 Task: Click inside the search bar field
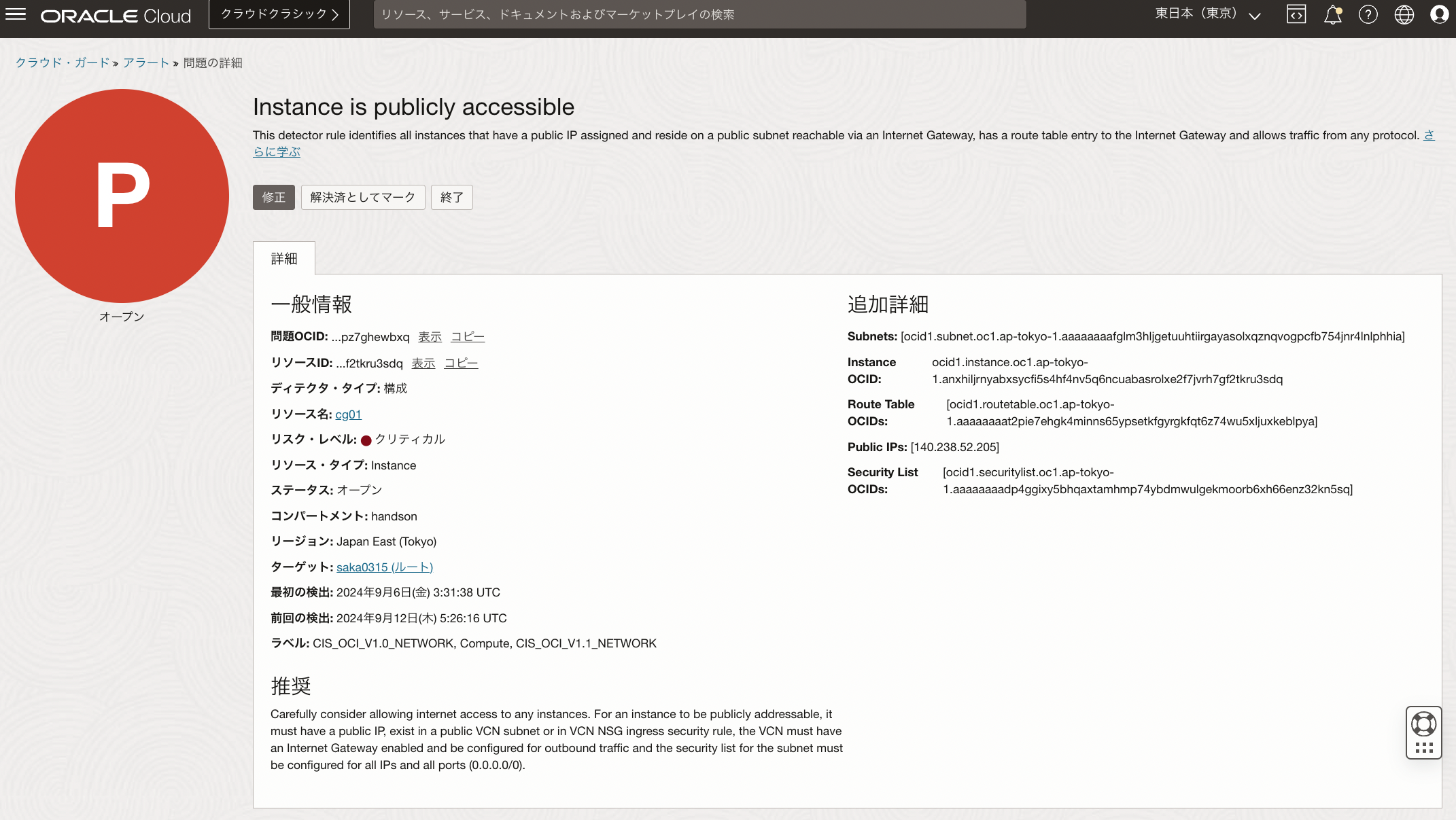pos(699,14)
